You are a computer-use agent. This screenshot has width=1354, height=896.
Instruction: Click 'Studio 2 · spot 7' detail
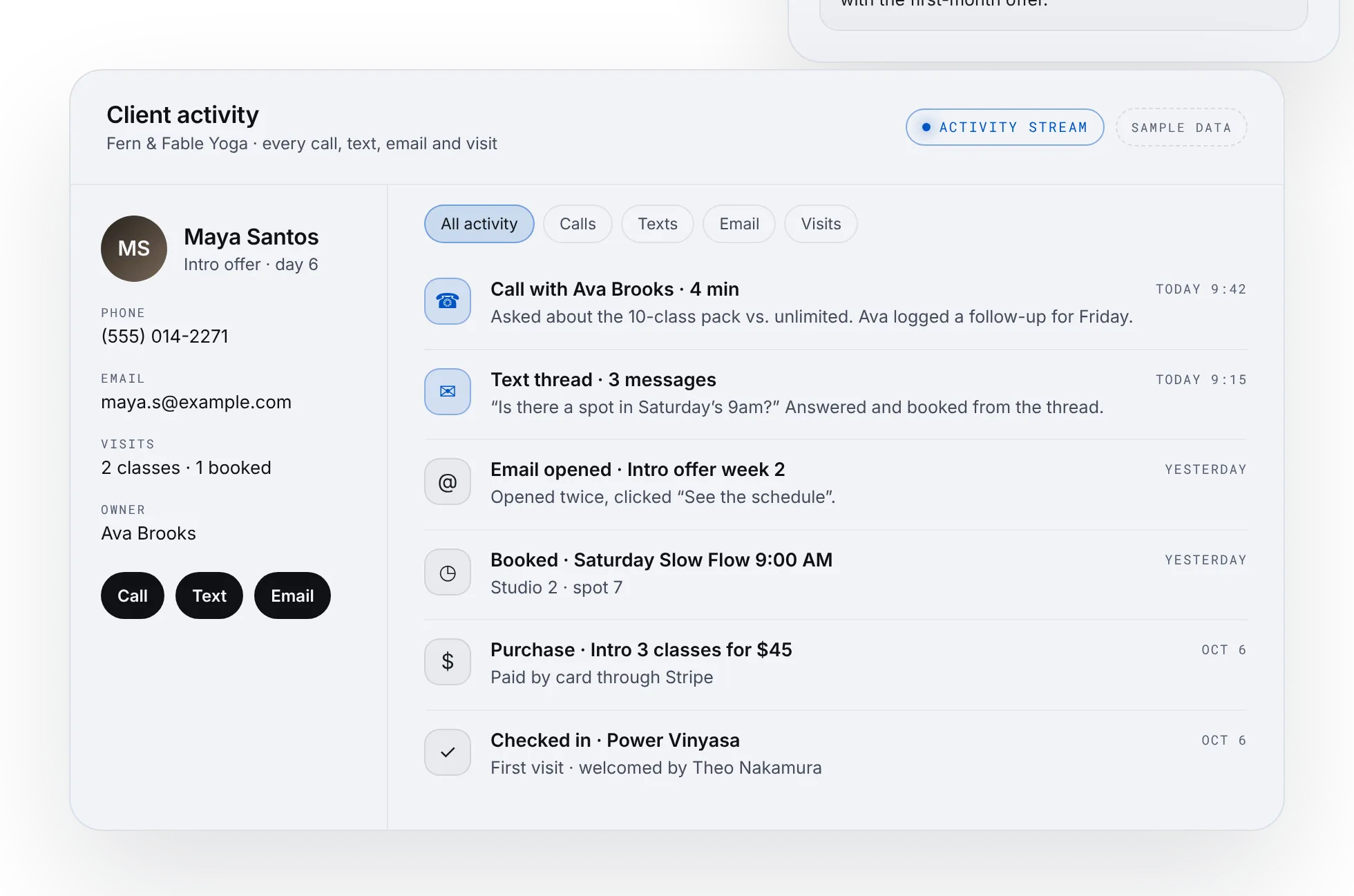click(x=557, y=587)
